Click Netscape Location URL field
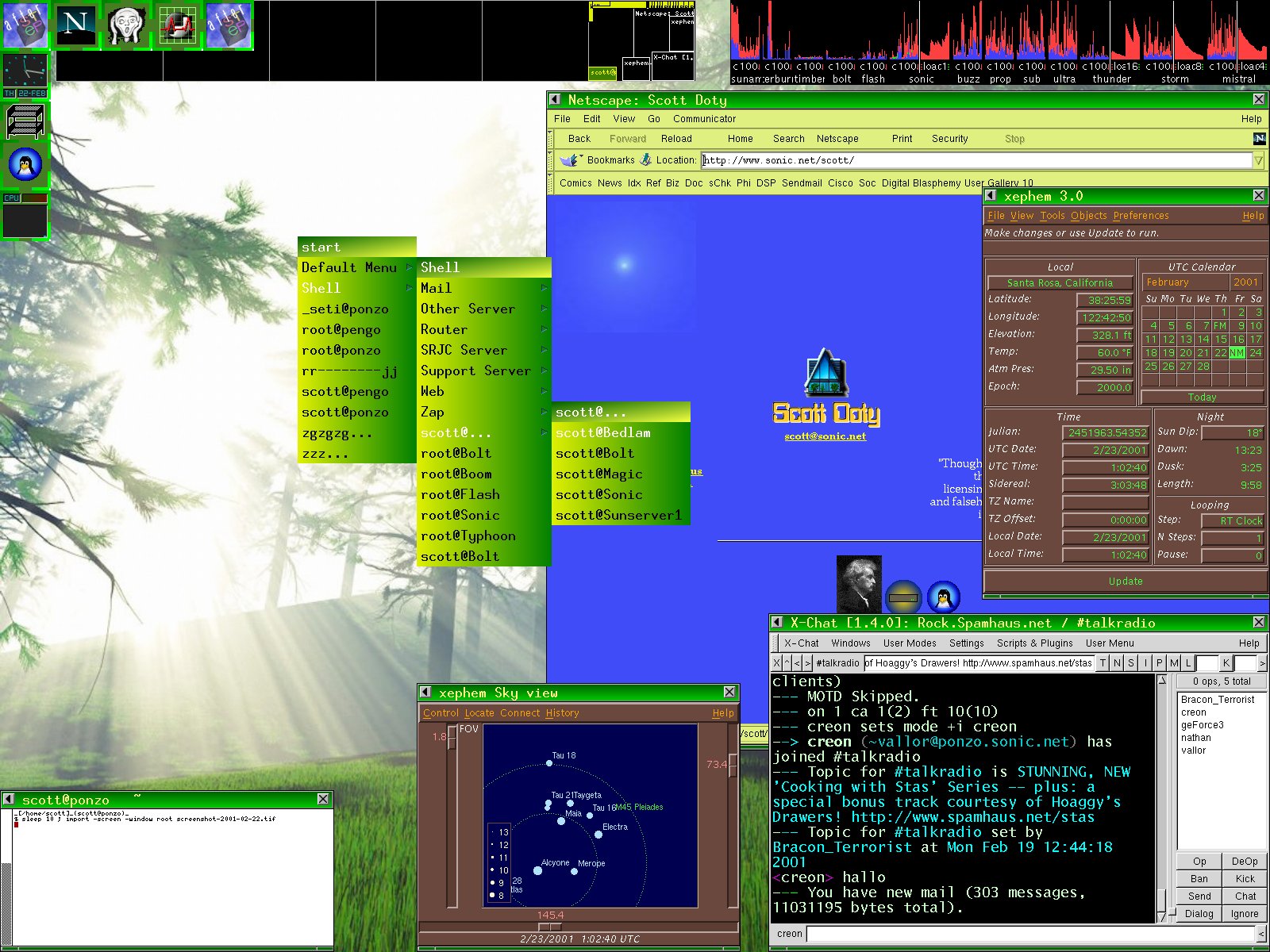Viewport: 1270px width, 952px height. tap(976, 160)
